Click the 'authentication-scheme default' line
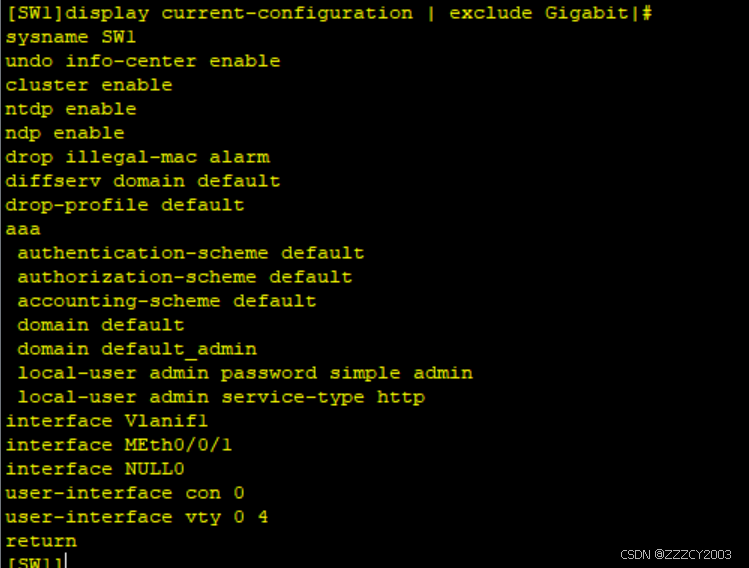This screenshot has width=749, height=568. tap(190, 253)
